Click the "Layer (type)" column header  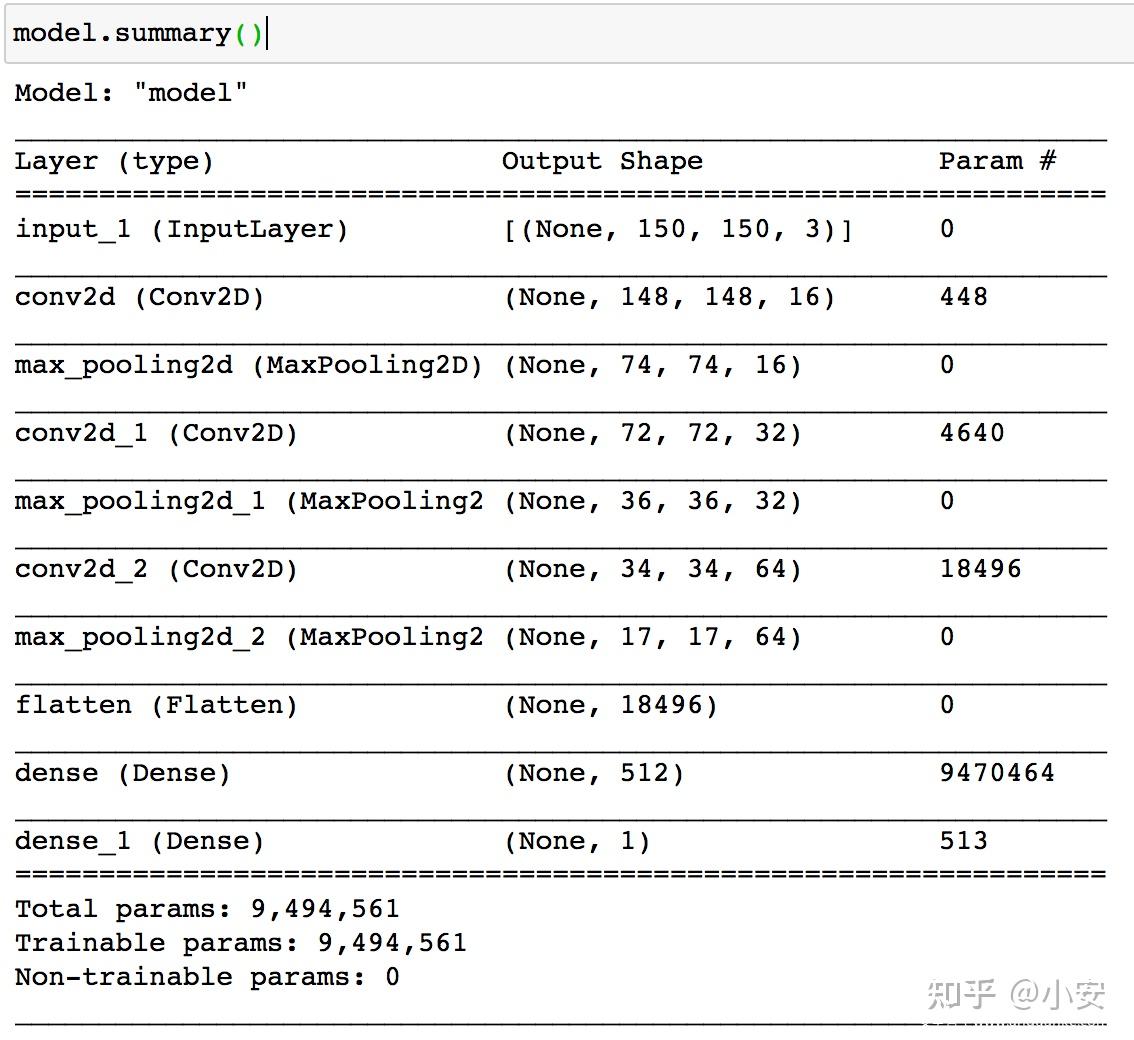(114, 162)
